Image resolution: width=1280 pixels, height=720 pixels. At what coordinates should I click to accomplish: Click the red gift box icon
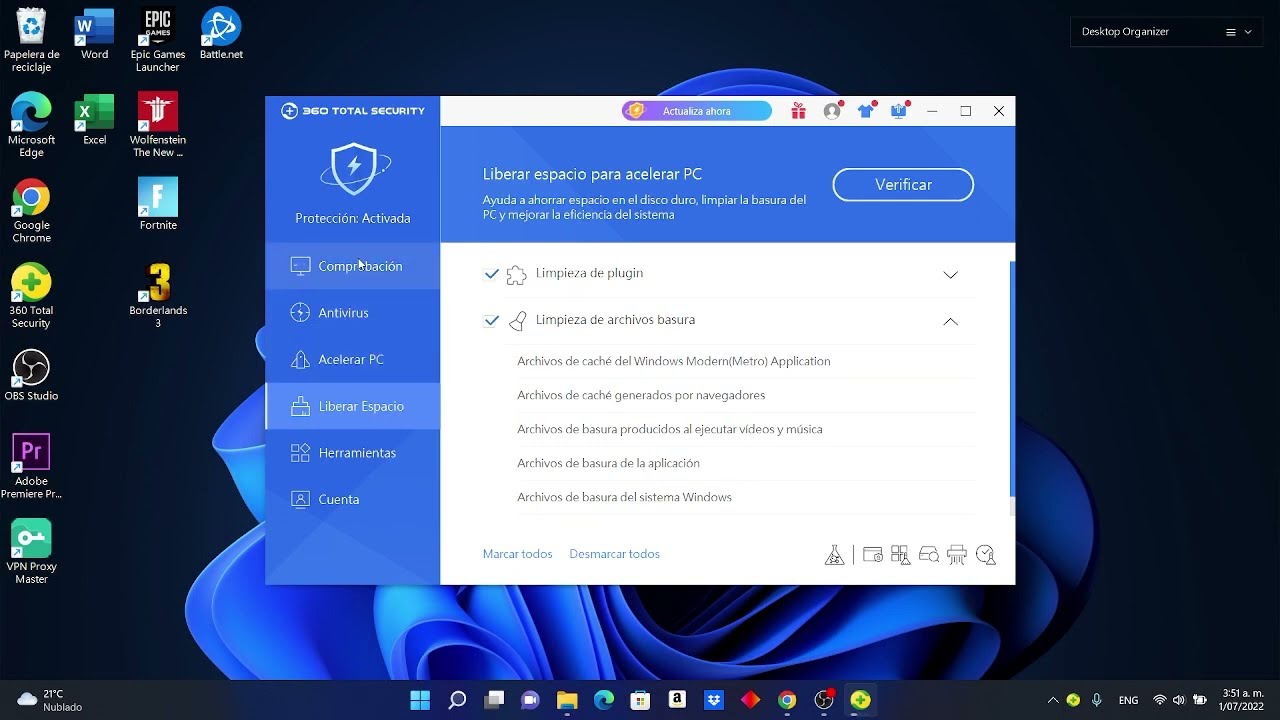tap(798, 111)
